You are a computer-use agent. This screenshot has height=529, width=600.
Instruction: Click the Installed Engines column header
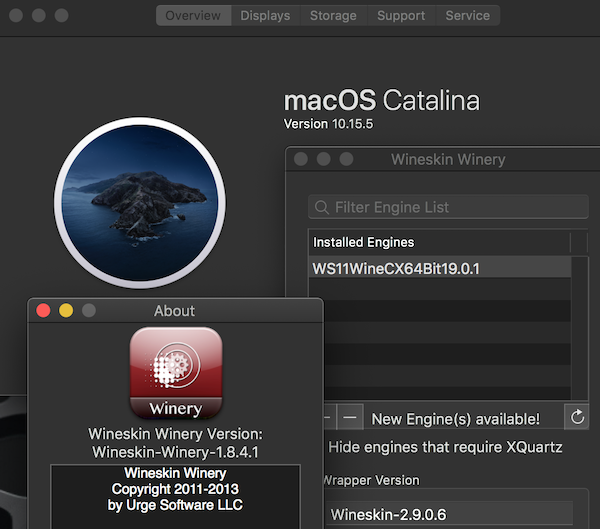(x=439, y=242)
